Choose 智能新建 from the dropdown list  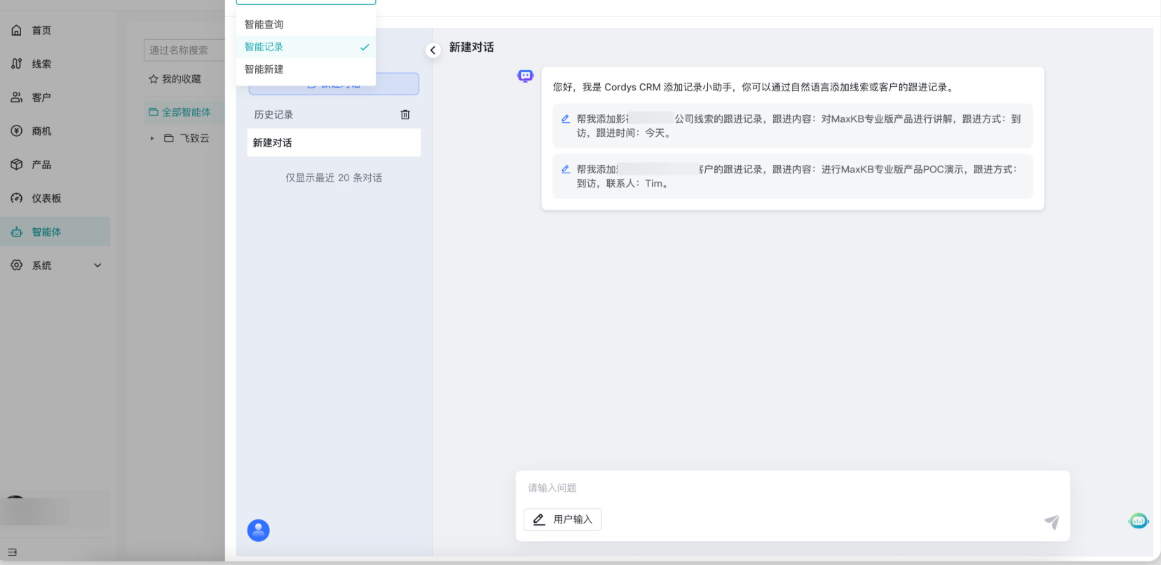point(306,69)
